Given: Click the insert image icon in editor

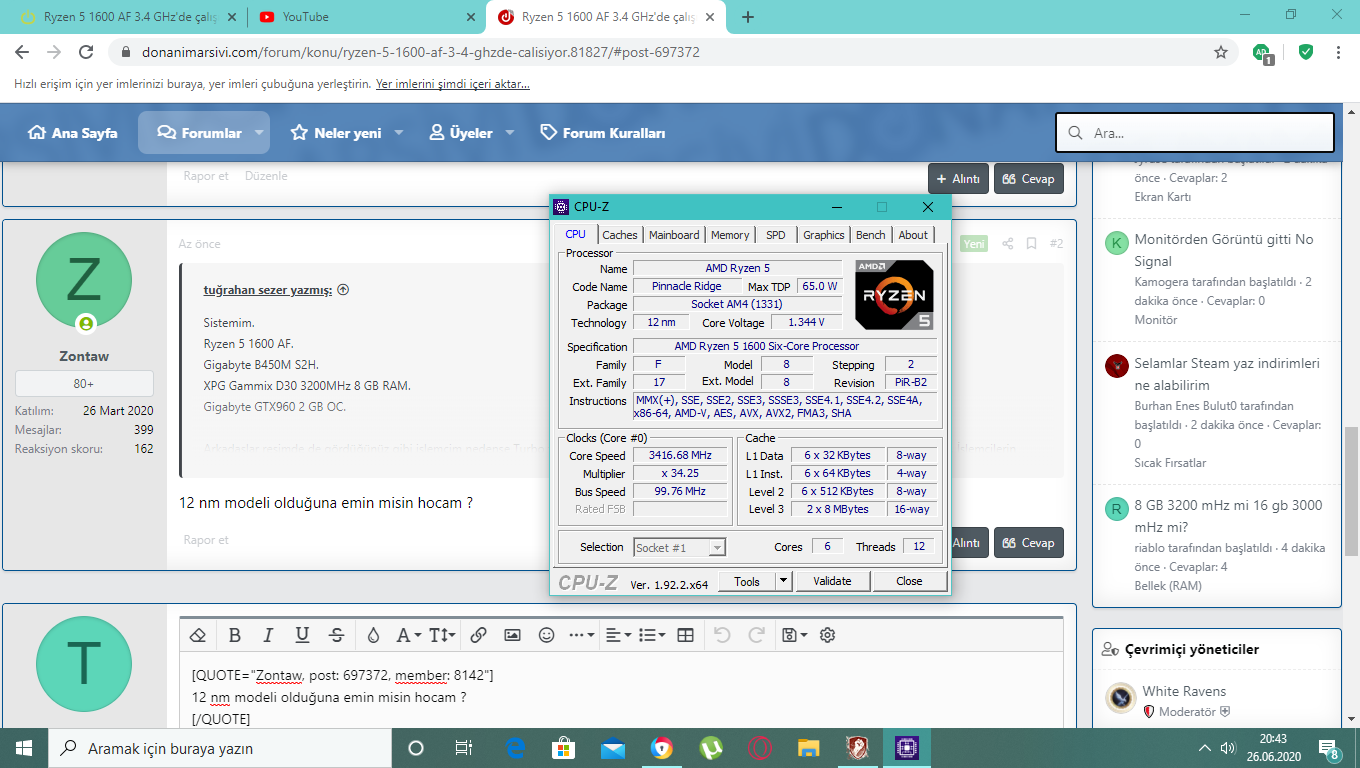Looking at the screenshot, I should (x=512, y=635).
